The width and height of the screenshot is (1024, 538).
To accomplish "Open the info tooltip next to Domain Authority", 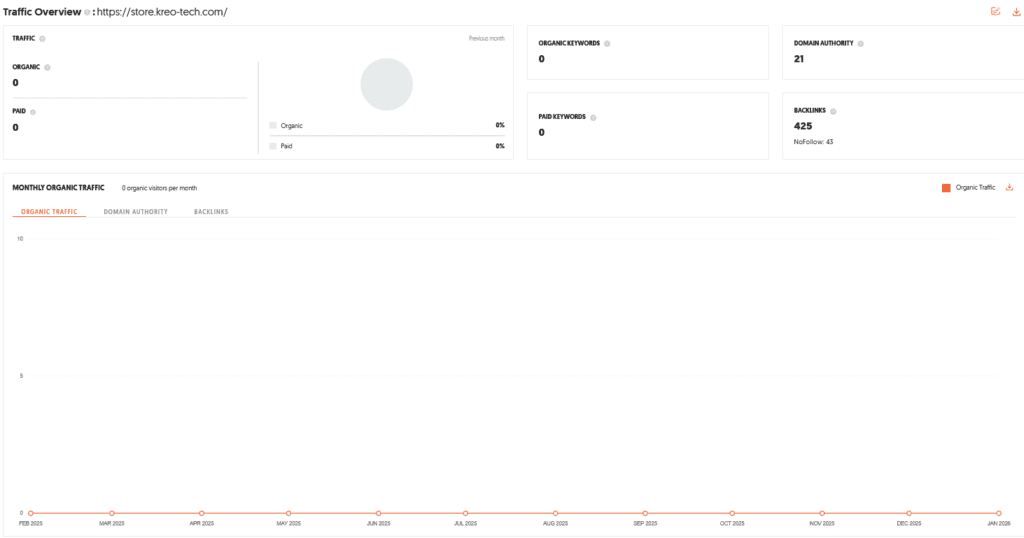I will pyautogui.click(x=860, y=44).
